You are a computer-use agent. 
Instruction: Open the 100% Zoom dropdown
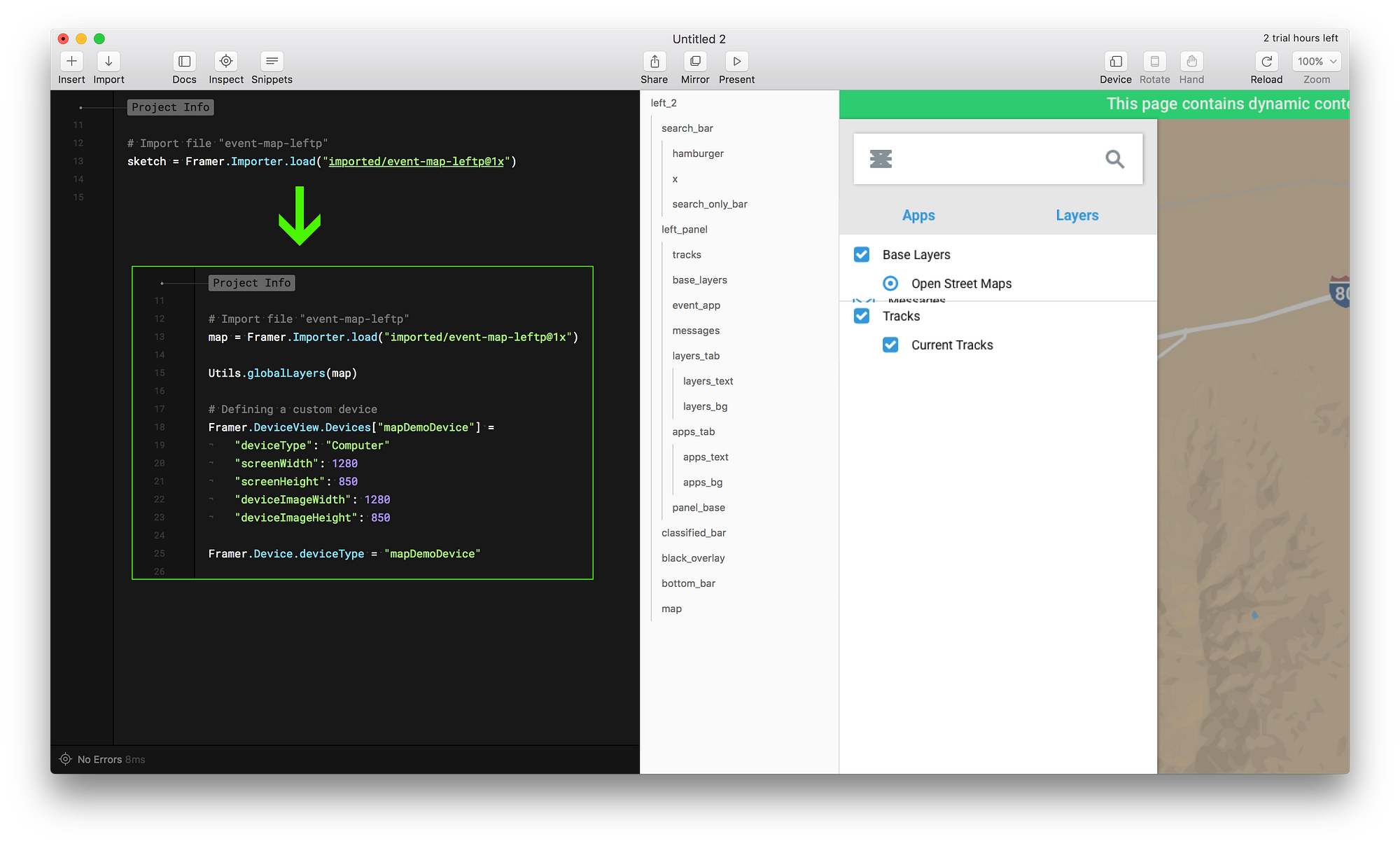point(1316,62)
